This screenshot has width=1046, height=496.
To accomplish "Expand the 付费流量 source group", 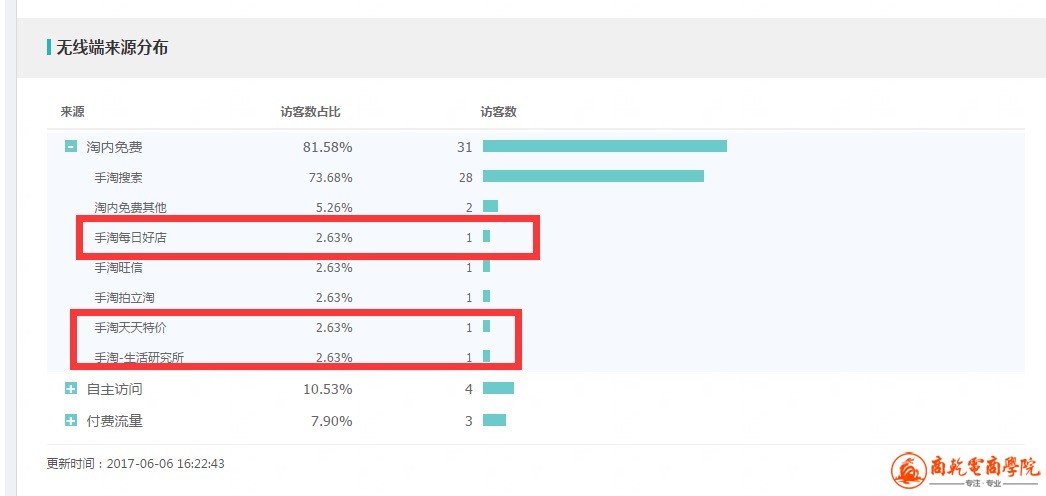I will pyautogui.click(x=71, y=421).
